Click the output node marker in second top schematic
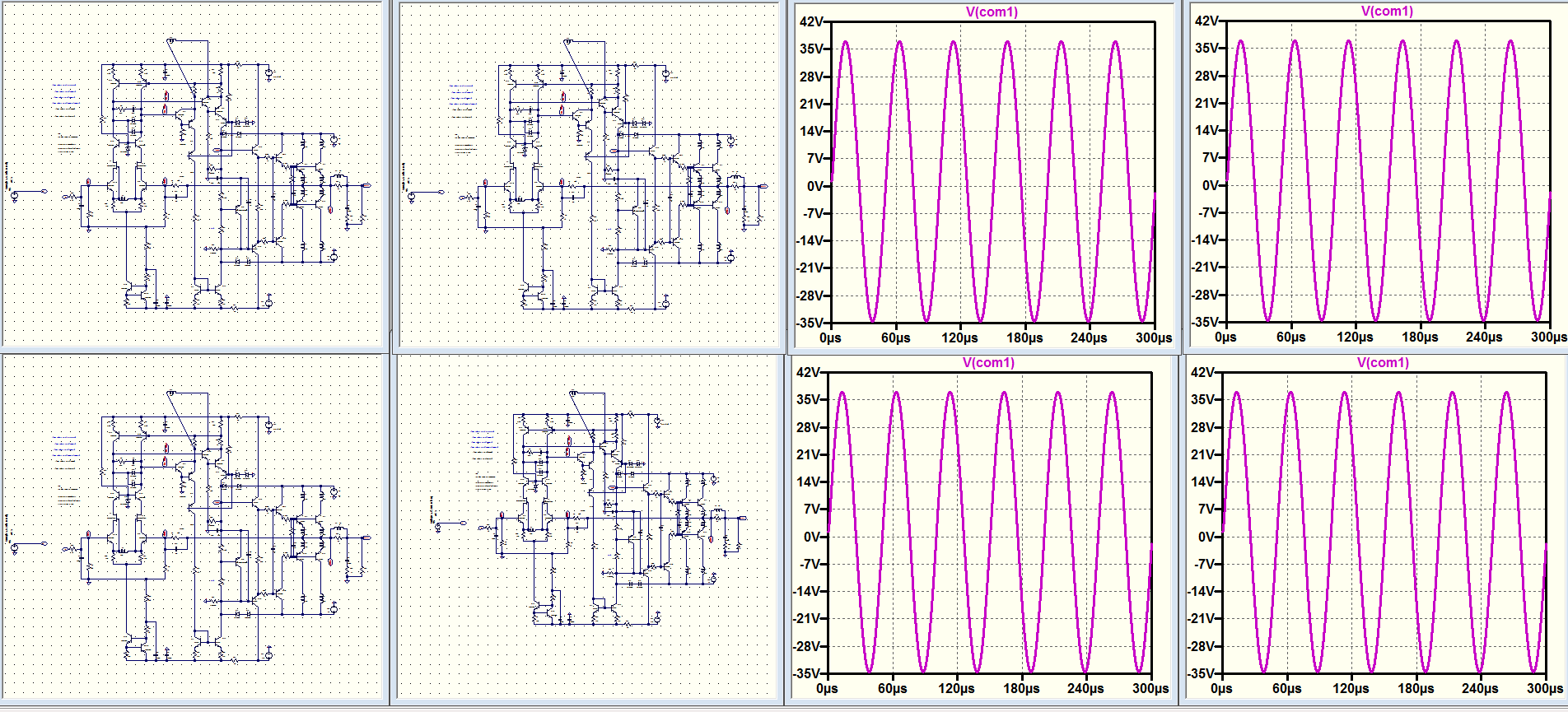This screenshot has width=1568, height=712. click(x=763, y=186)
